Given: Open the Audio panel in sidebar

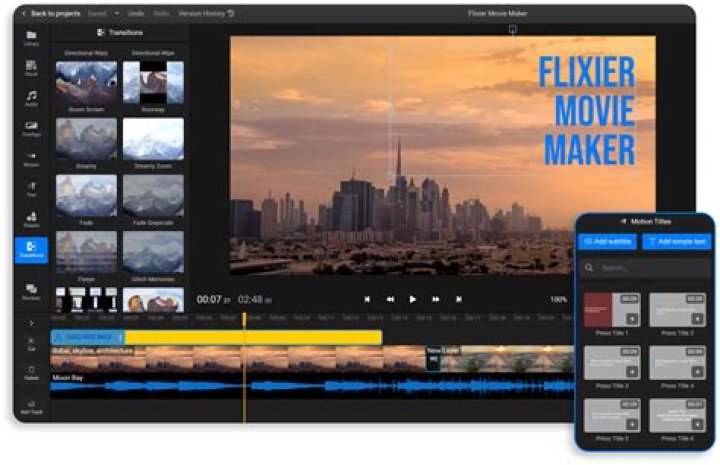Looking at the screenshot, I should (x=31, y=99).
